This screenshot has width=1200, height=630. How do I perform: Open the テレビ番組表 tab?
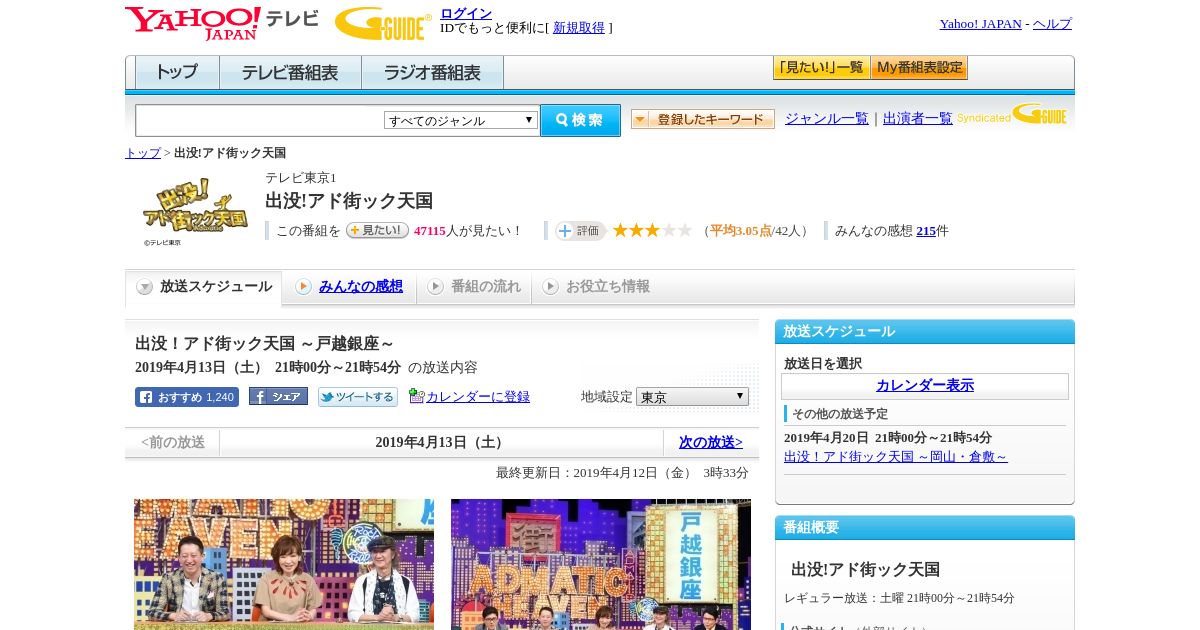[x=290, y=73]
